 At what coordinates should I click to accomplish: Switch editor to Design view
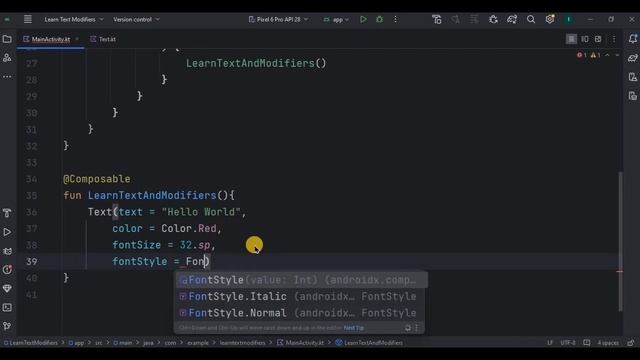click(598, 39)
